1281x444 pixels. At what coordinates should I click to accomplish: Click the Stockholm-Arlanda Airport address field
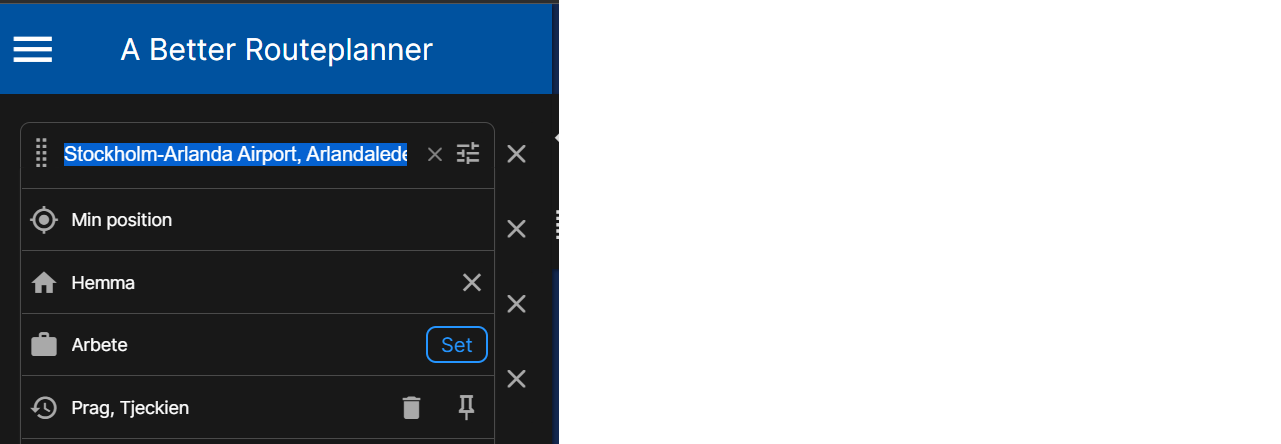[x=235, y=154]
